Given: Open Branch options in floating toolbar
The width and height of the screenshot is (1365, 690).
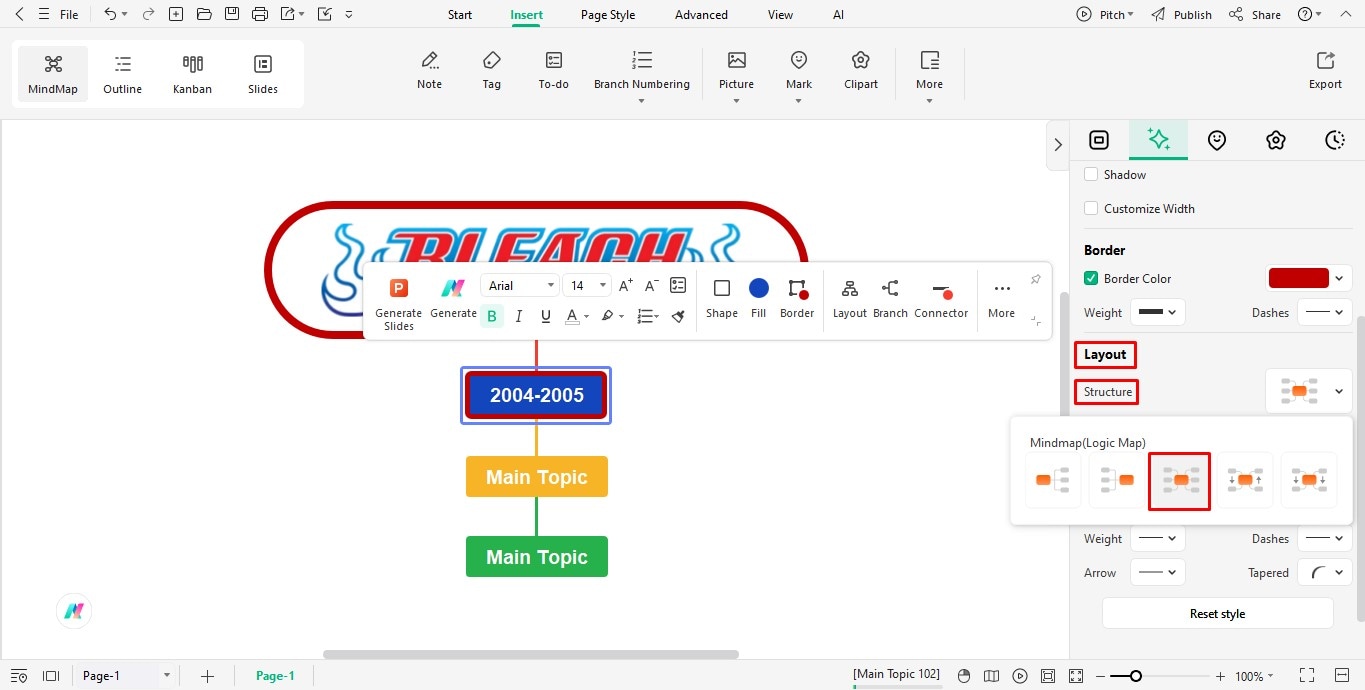Looking at the screenshot, I should pyautogui.click(x=890, y=298).
